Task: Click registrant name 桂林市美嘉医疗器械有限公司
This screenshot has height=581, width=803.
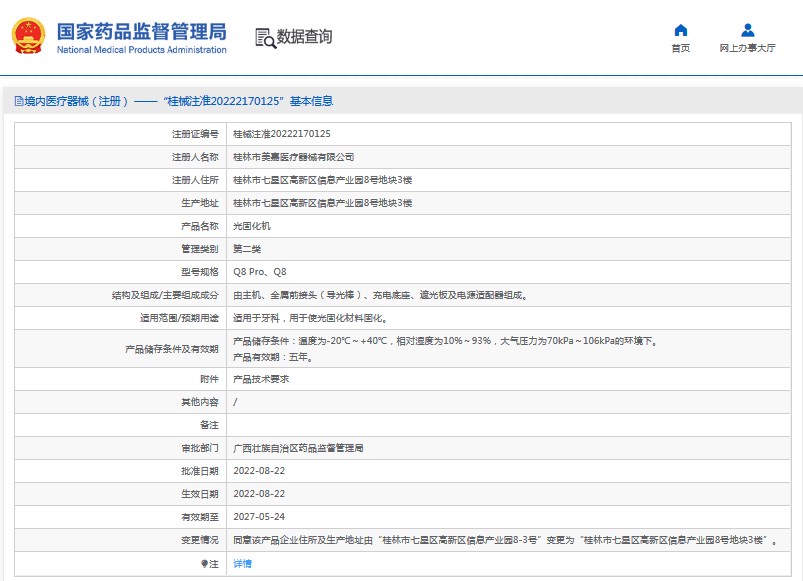Action: [x=293, y=157]
